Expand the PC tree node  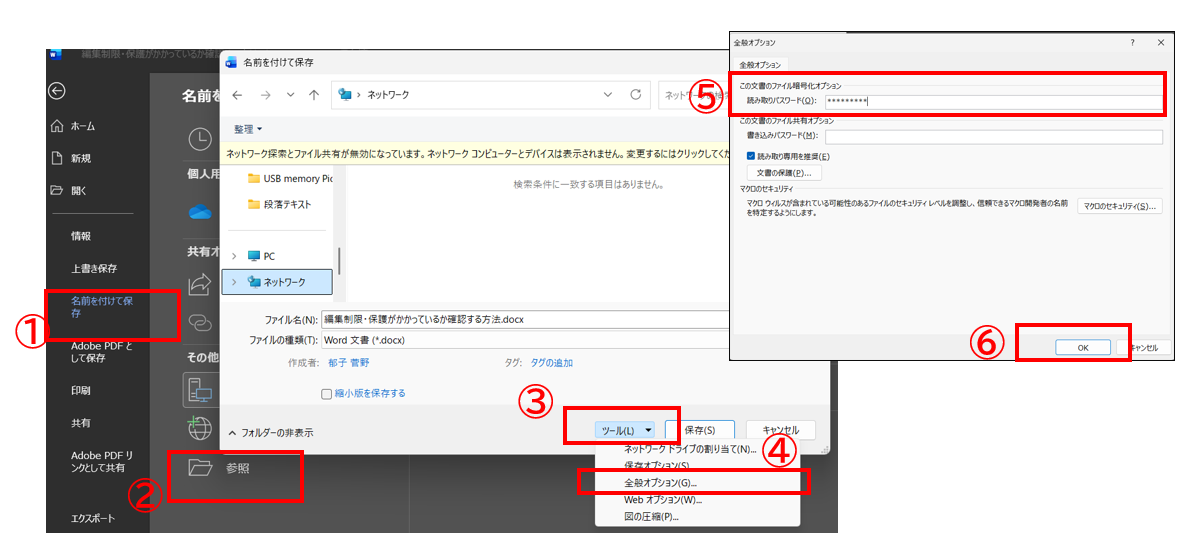click(235, 256)
